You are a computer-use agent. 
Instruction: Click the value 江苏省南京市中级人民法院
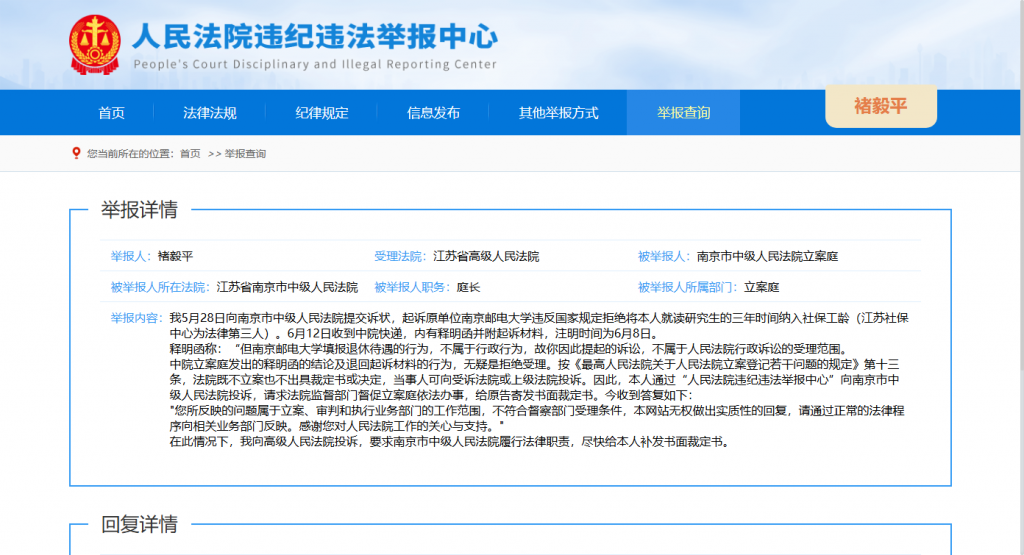tap(287, 287)
